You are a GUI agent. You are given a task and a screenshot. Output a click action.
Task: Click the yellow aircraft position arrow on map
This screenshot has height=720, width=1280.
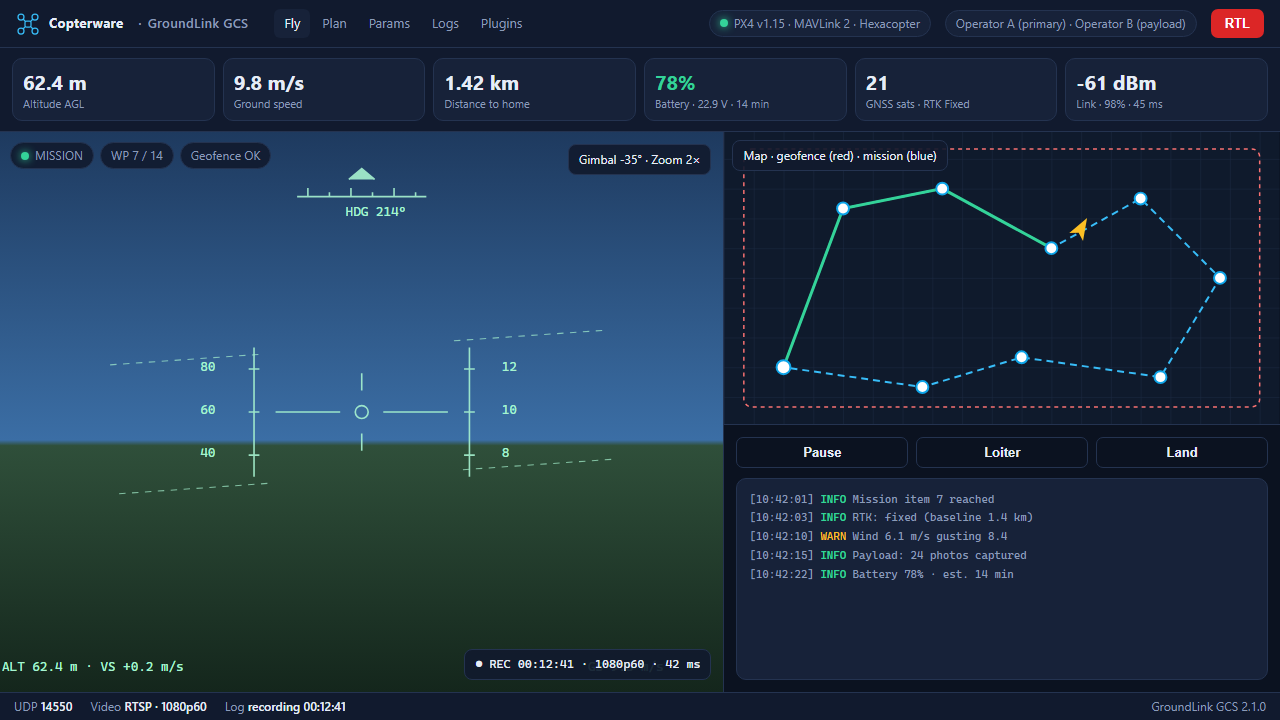(x=1079, y=229)
